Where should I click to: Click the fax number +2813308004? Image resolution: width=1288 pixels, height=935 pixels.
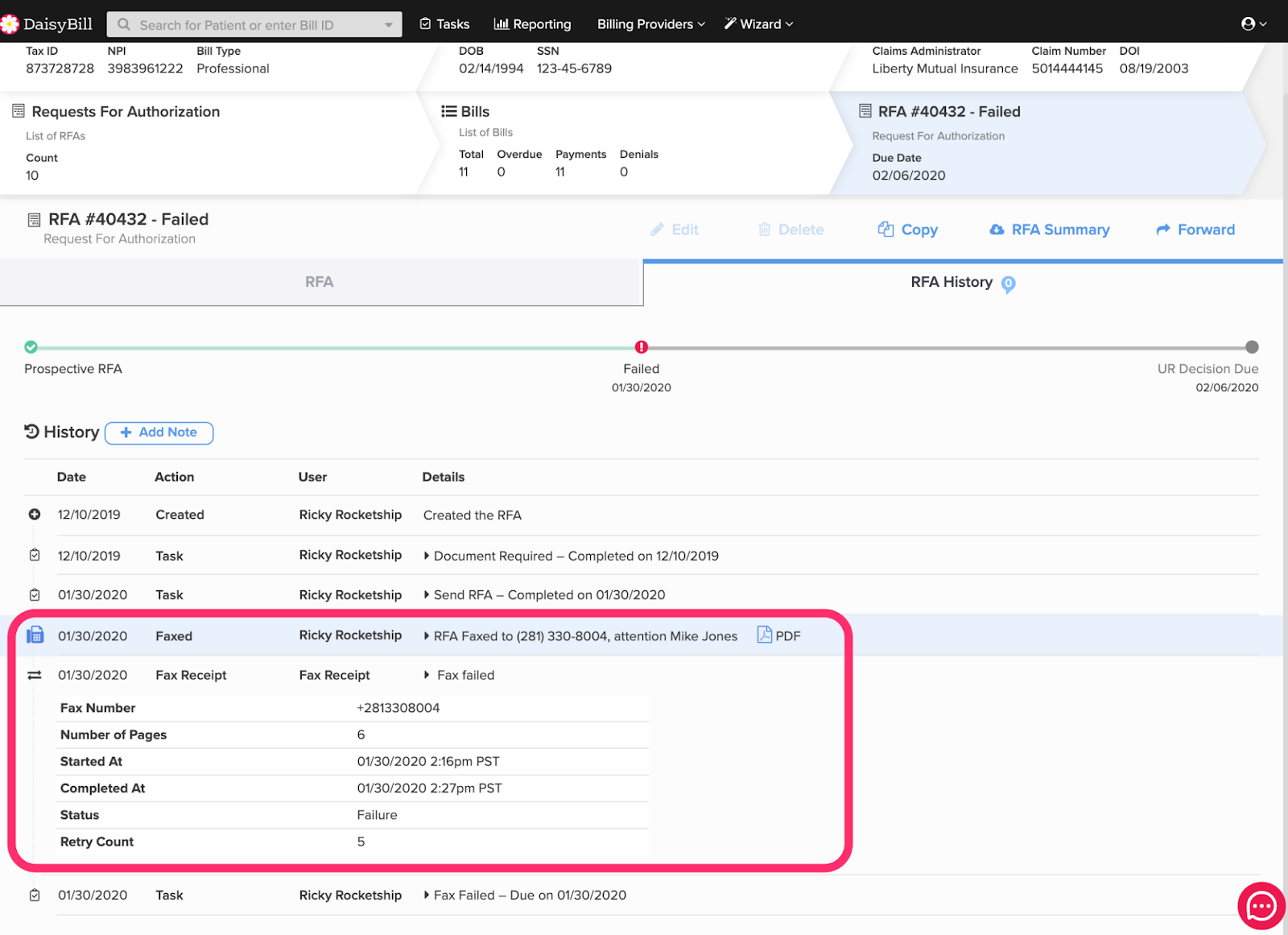398,708
